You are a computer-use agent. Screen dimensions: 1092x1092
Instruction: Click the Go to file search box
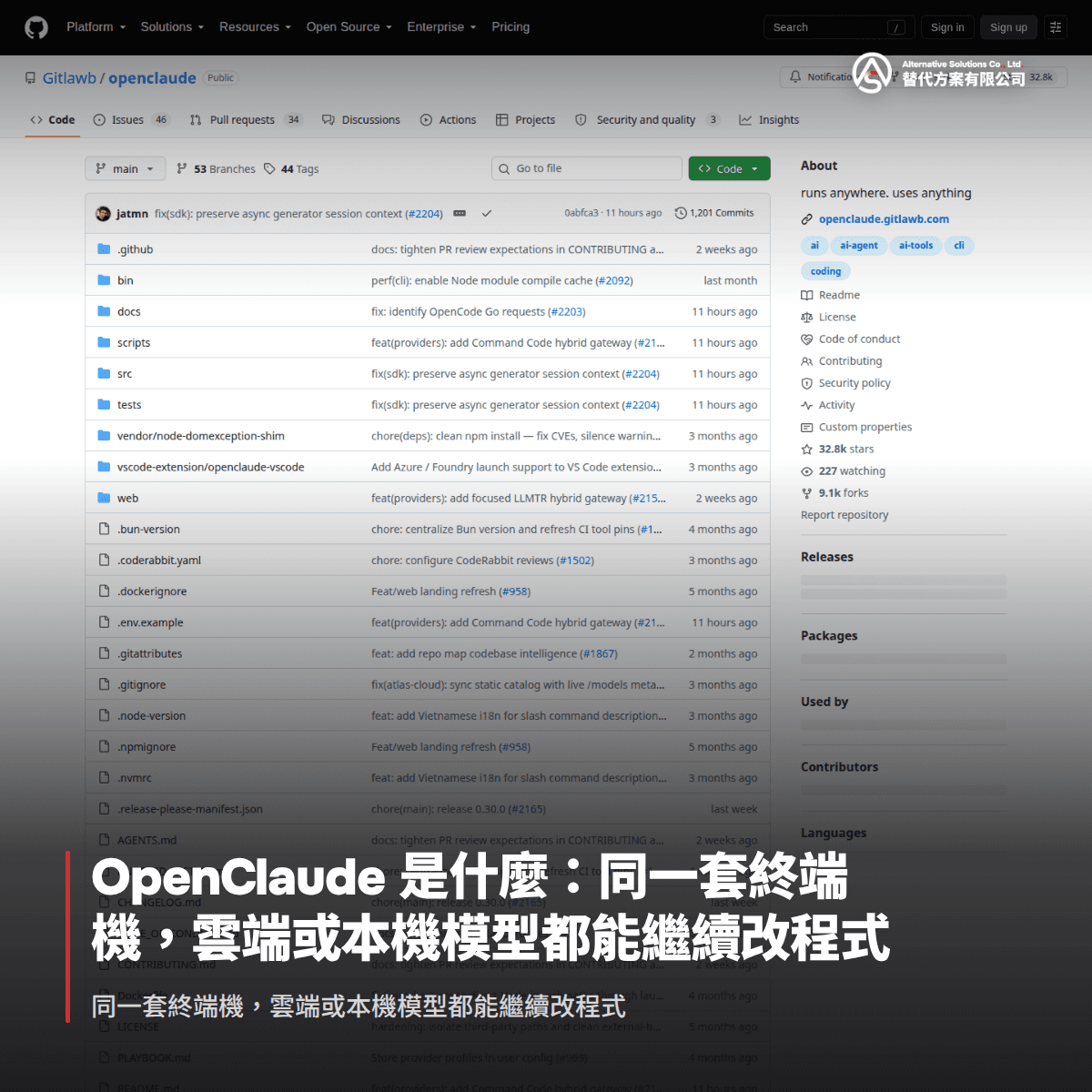587,168
